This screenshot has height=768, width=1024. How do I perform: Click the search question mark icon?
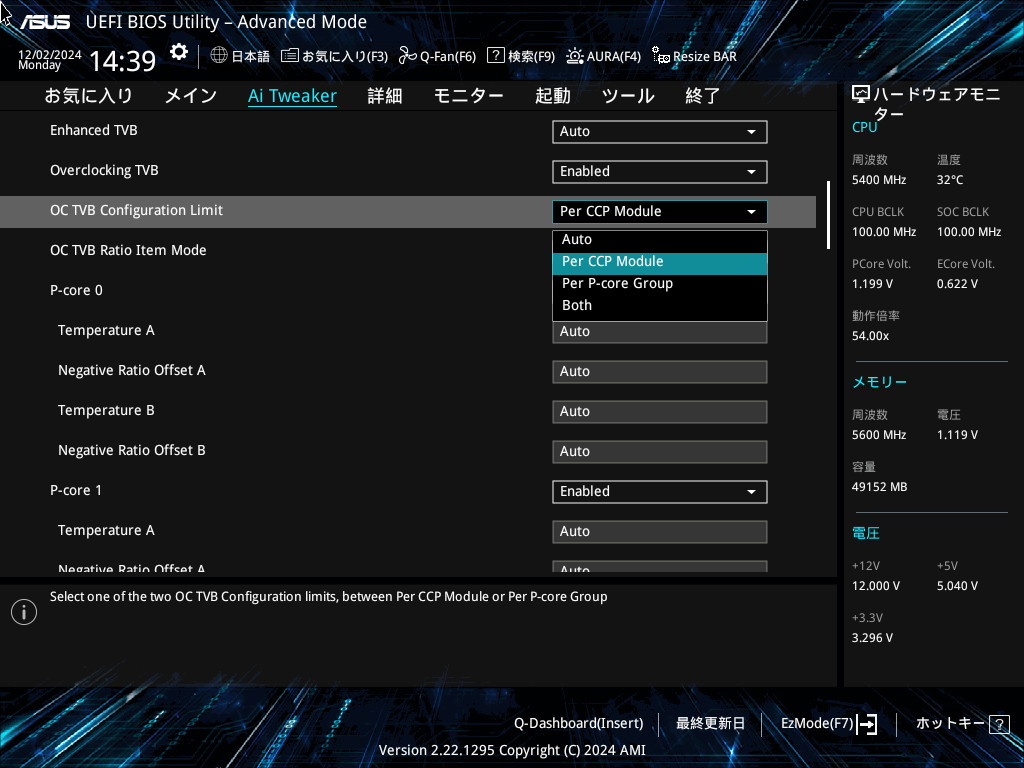click(496, 56)
